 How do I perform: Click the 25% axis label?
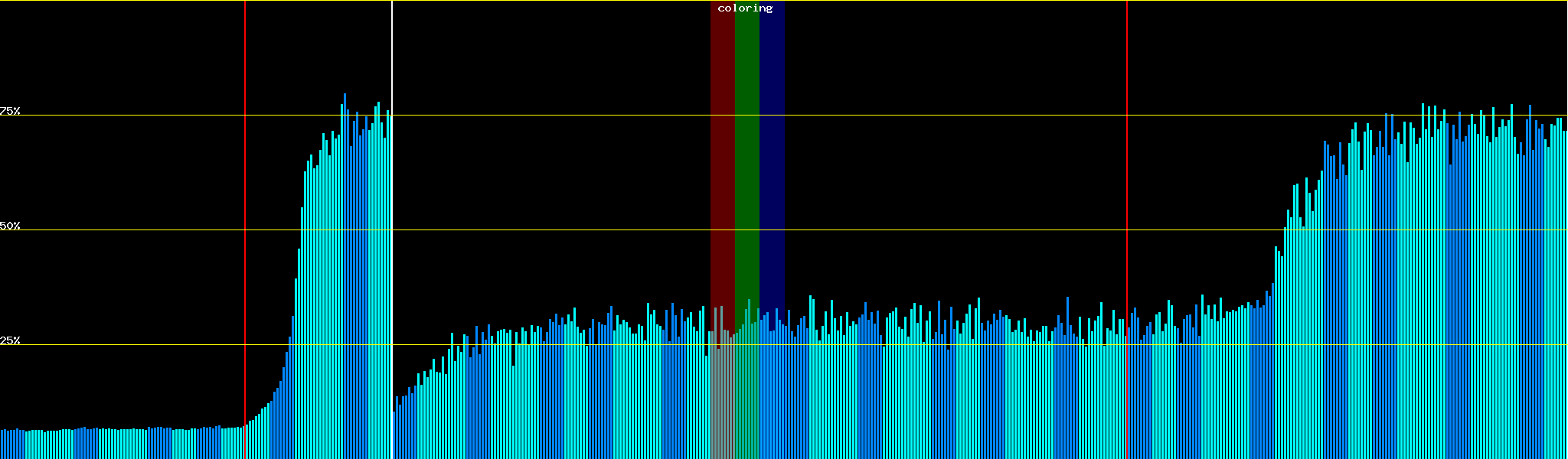coord(10,340)
